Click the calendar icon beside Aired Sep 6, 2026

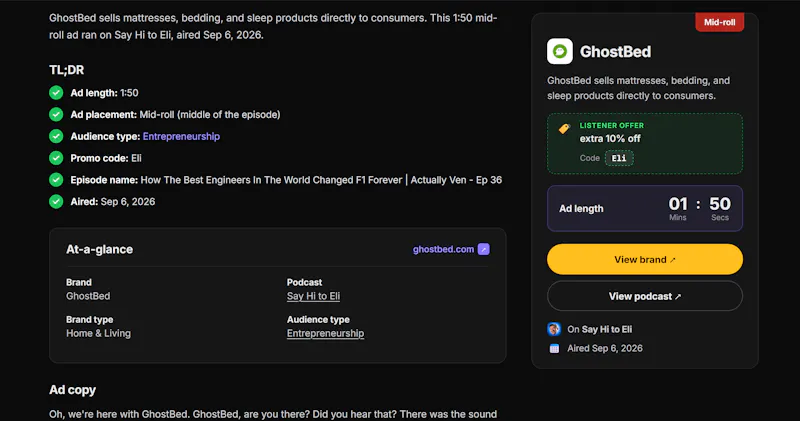(x=554, y=349)
